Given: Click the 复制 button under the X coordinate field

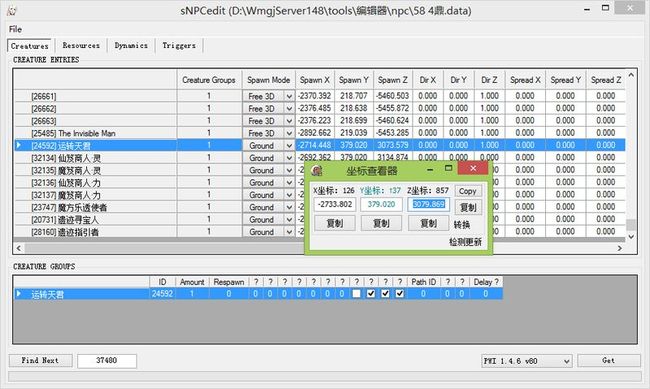Looking at the screenshot, I should (x=335, y=223).
